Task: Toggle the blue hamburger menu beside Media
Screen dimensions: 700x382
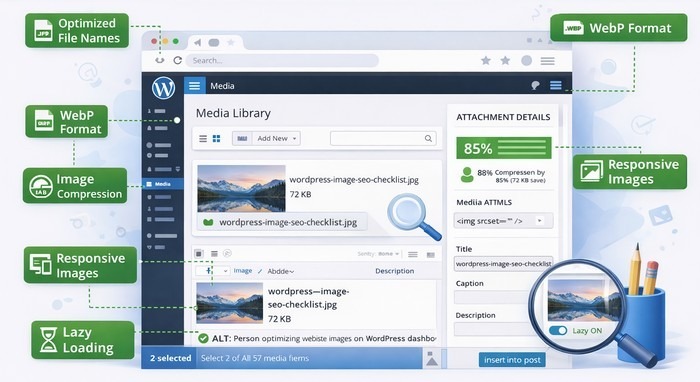Action: (x=194, y=85)
